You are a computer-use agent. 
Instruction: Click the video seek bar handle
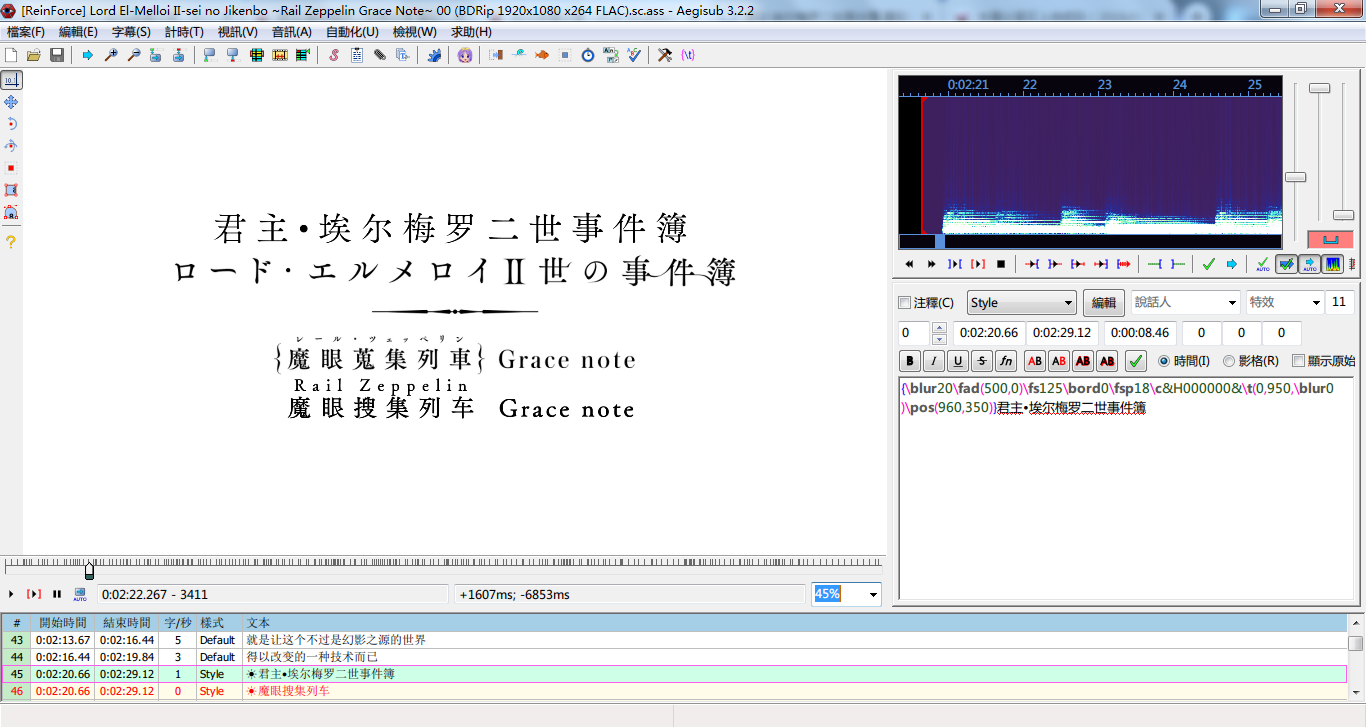(x=90, y=571)
